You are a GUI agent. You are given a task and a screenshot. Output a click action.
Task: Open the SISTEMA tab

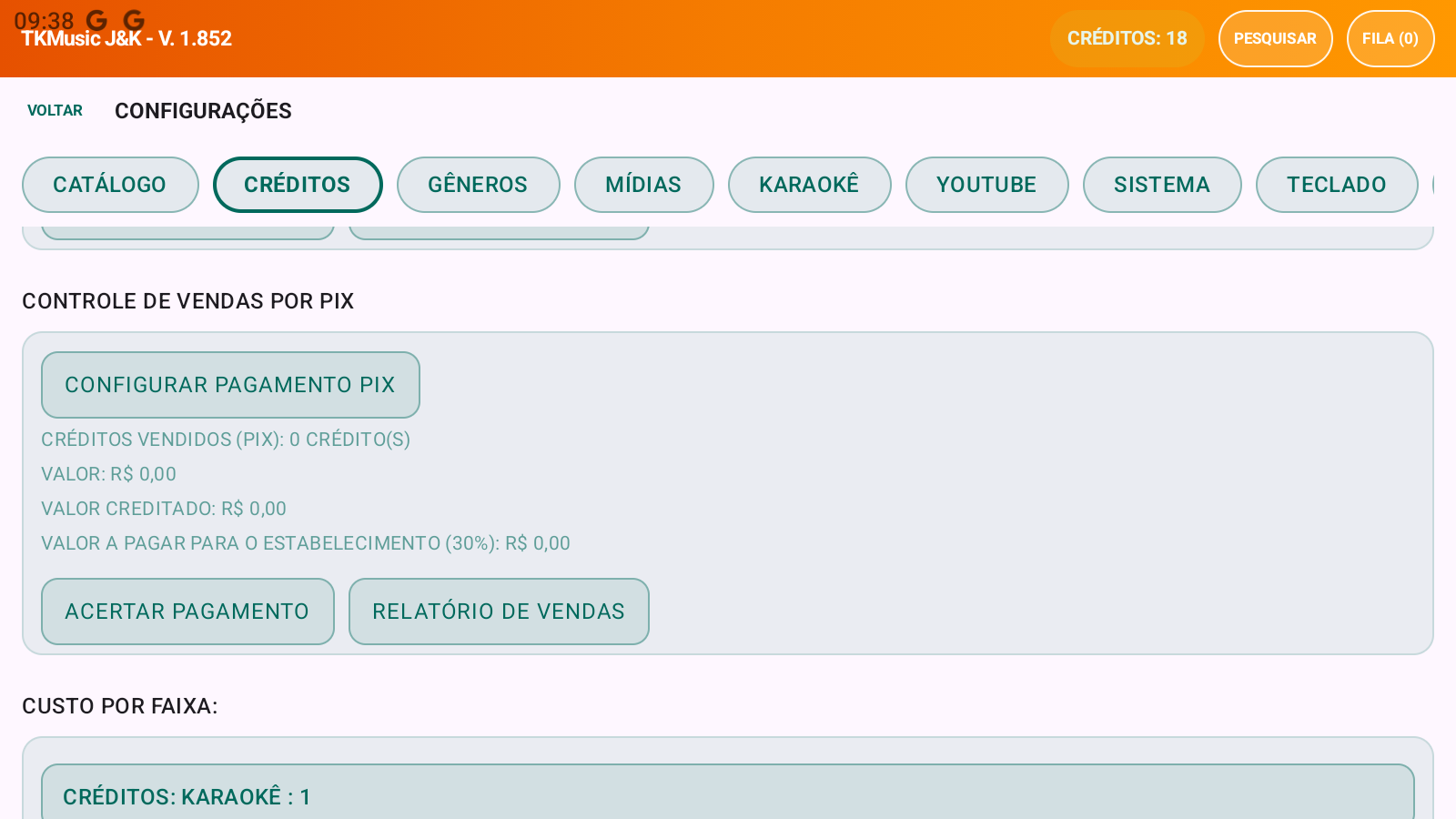tap(1162, 185)
